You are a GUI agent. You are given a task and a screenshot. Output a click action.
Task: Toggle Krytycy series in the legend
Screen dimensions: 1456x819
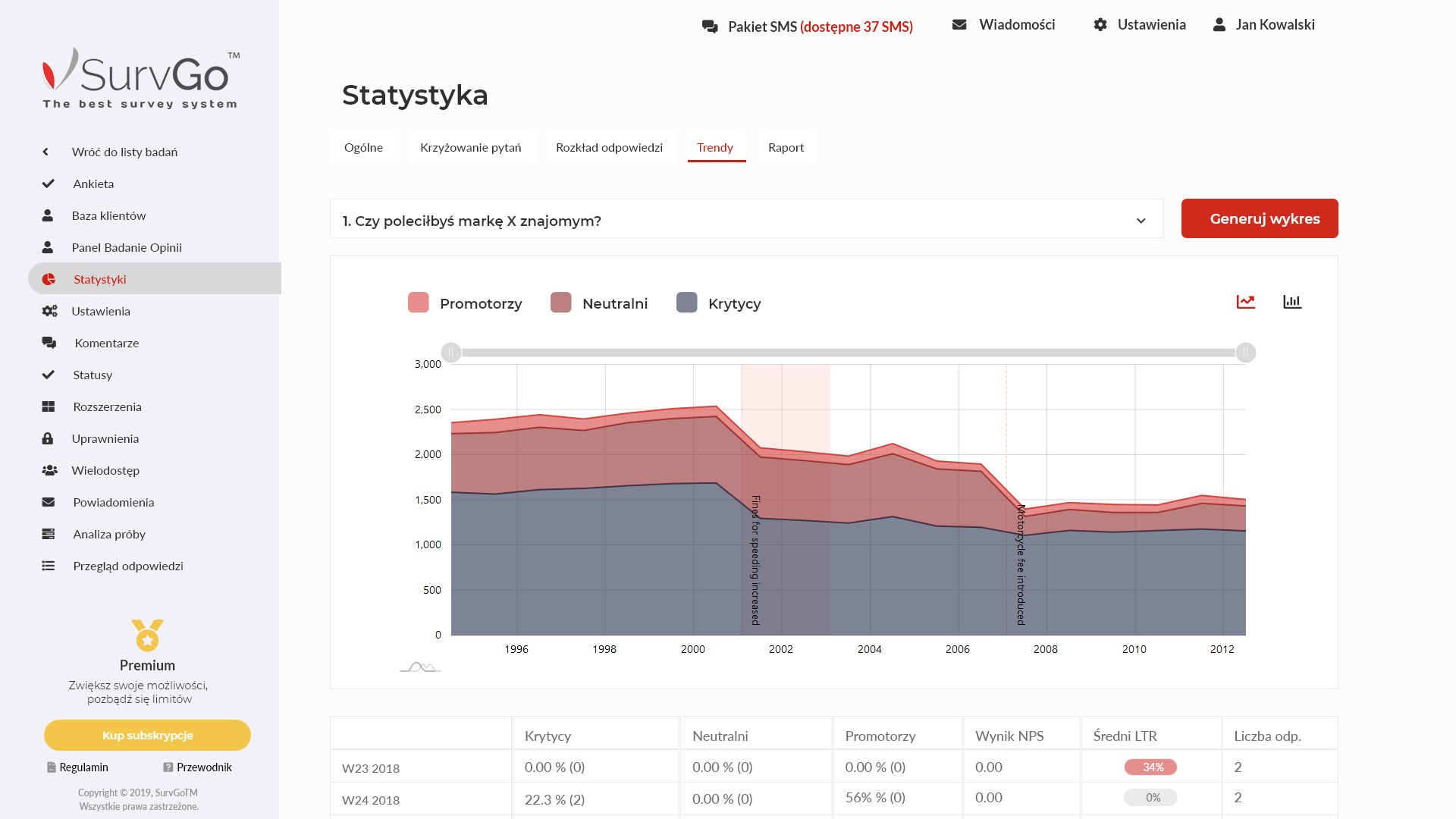pos(718,303)
